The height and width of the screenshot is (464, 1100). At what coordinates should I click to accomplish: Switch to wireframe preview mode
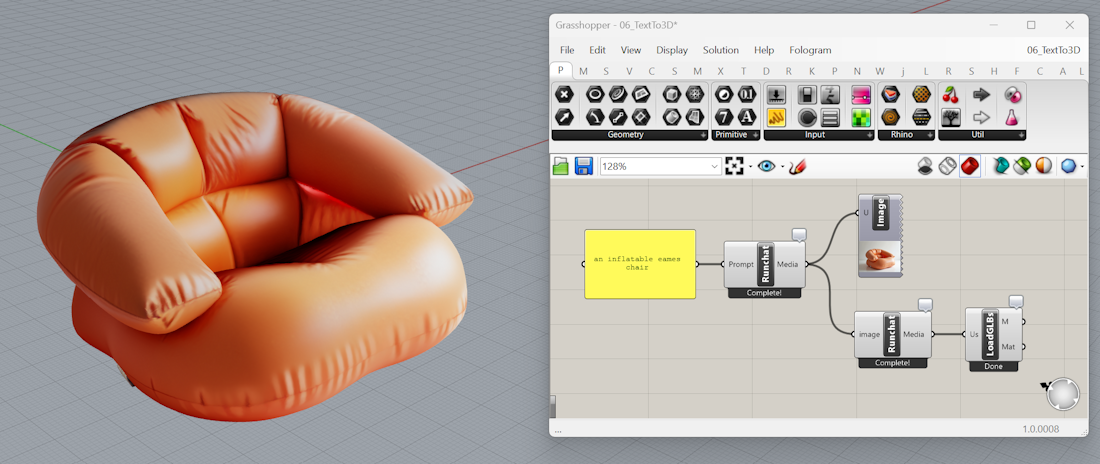(x=948, y=166)
